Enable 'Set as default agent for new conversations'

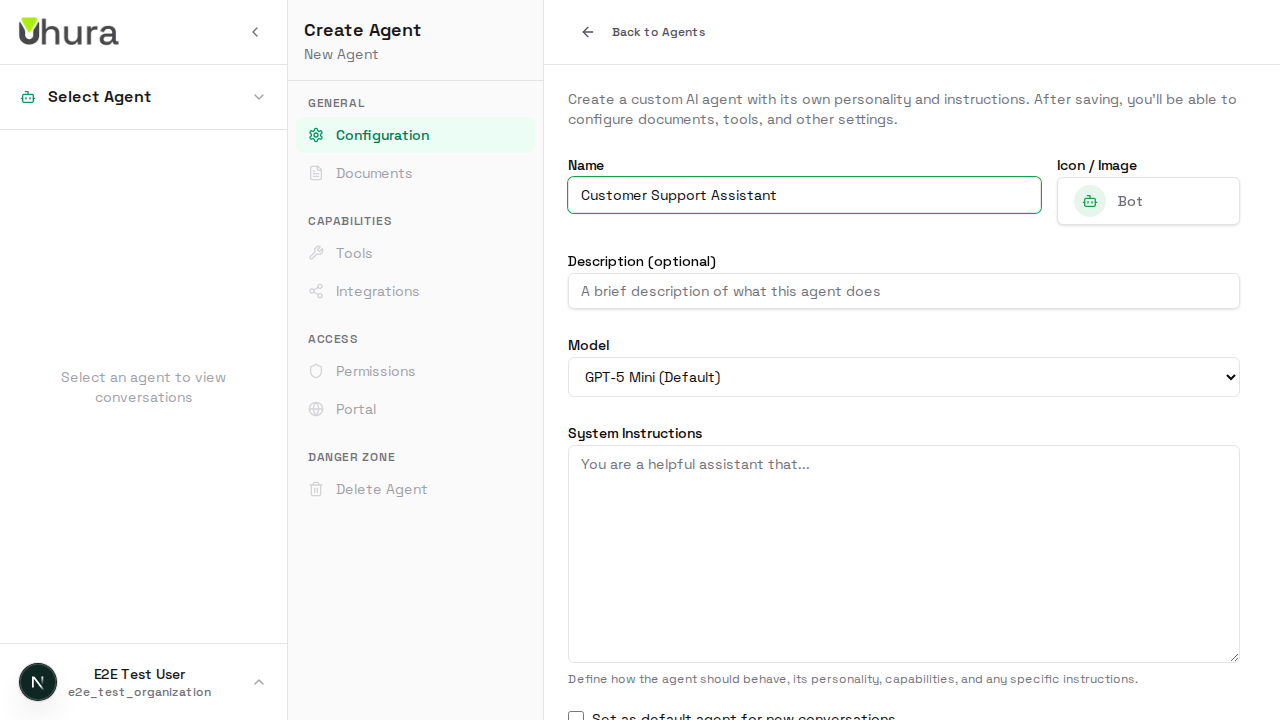(576, 717)
